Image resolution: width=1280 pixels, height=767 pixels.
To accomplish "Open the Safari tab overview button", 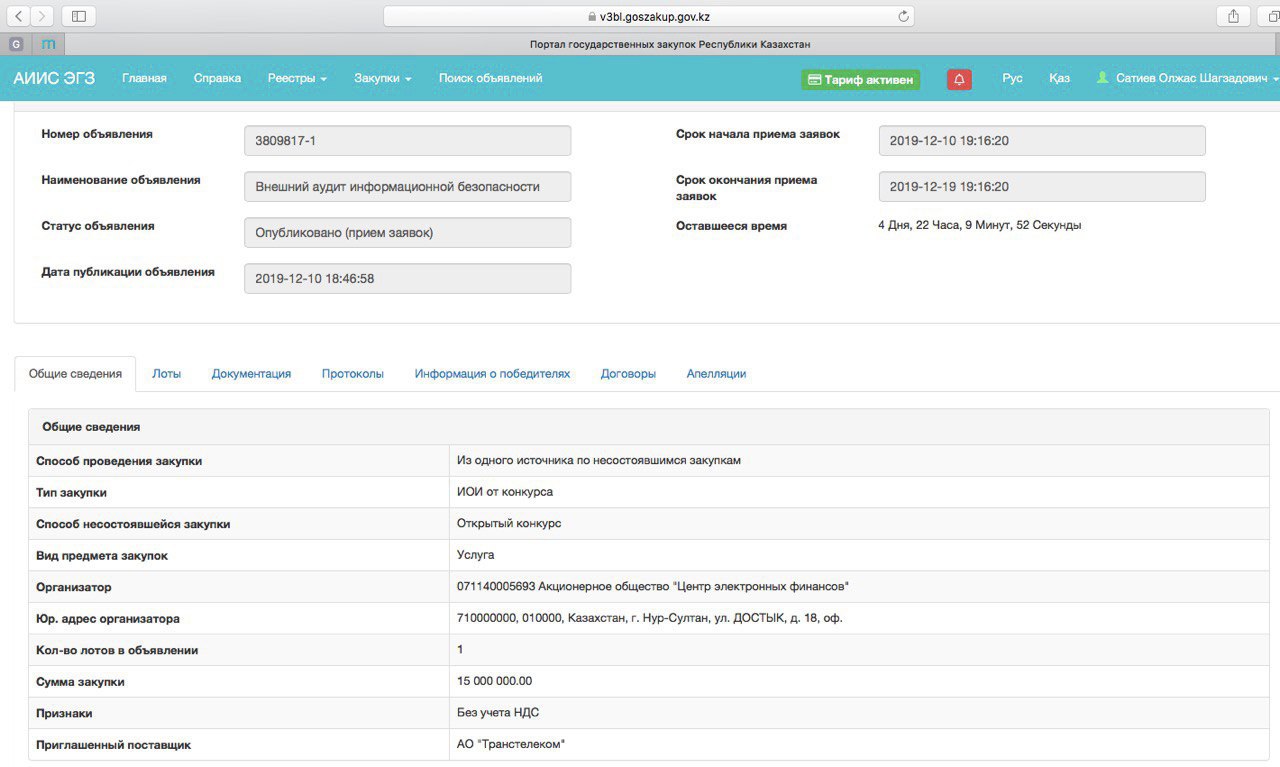I will (x=1271, y=16).
